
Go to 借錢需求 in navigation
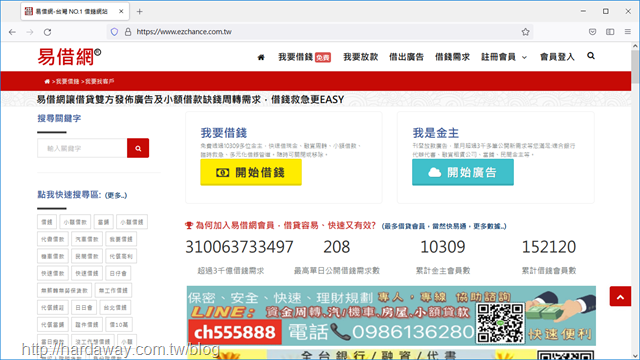[x=452, y=57]
